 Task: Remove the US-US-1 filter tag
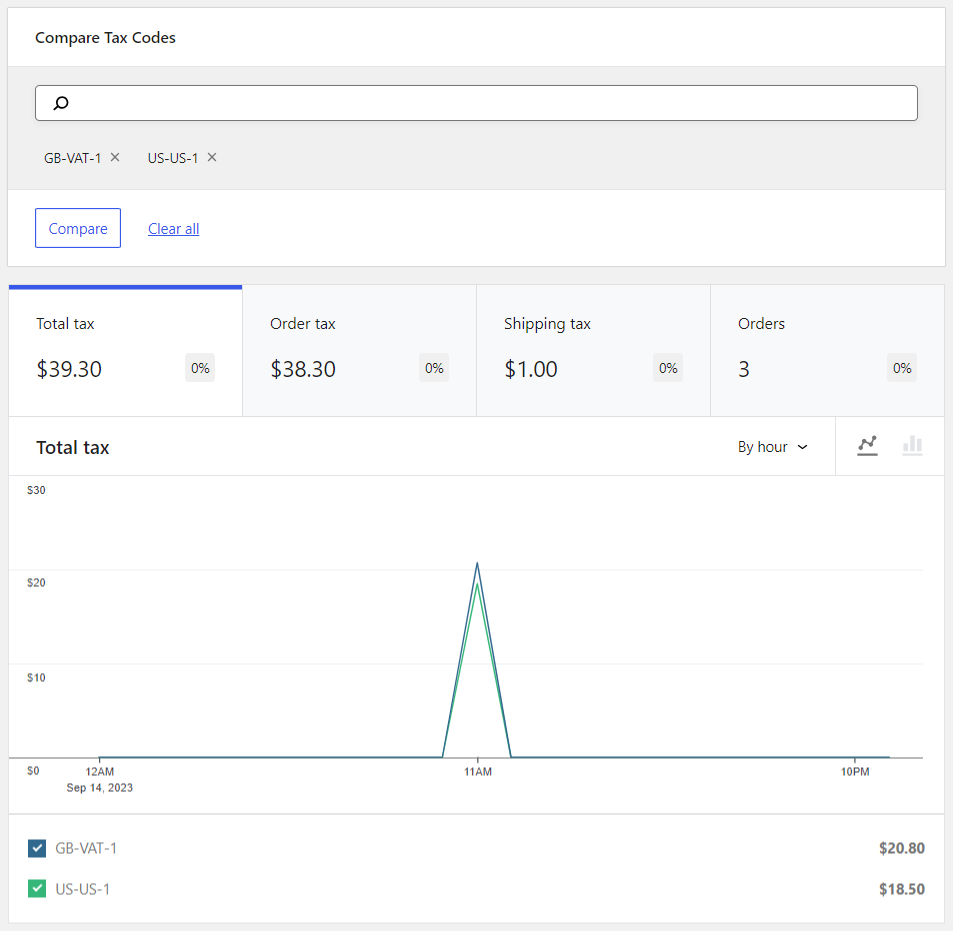[x=211, y=157]
